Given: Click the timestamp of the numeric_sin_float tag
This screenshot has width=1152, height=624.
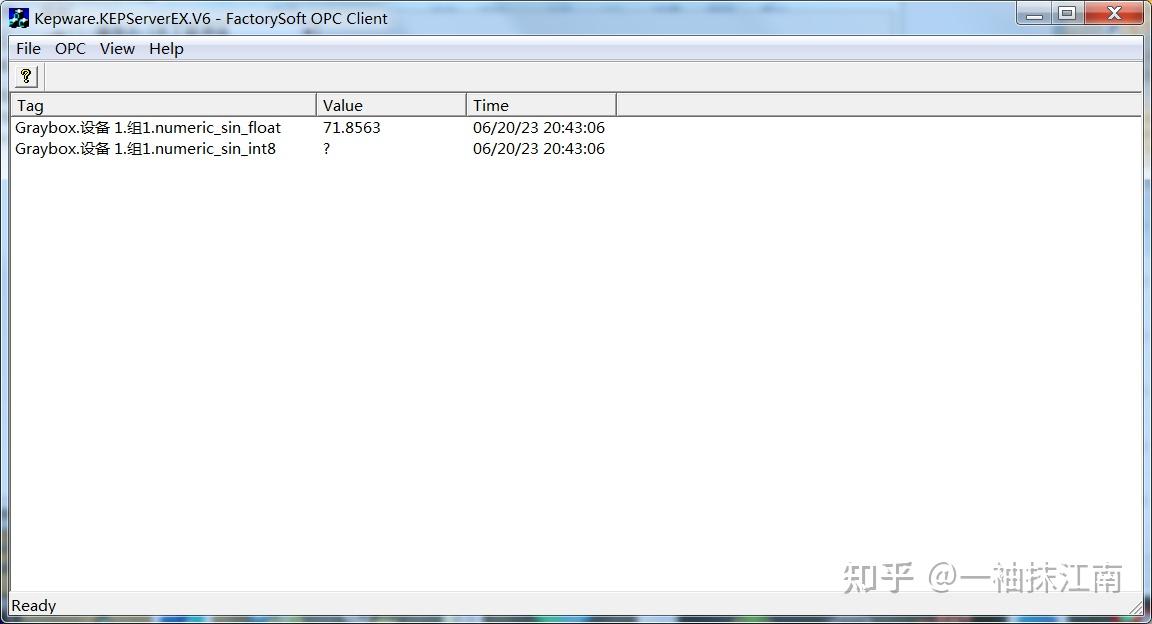Looking at the screenshot, I should [539, 127].
